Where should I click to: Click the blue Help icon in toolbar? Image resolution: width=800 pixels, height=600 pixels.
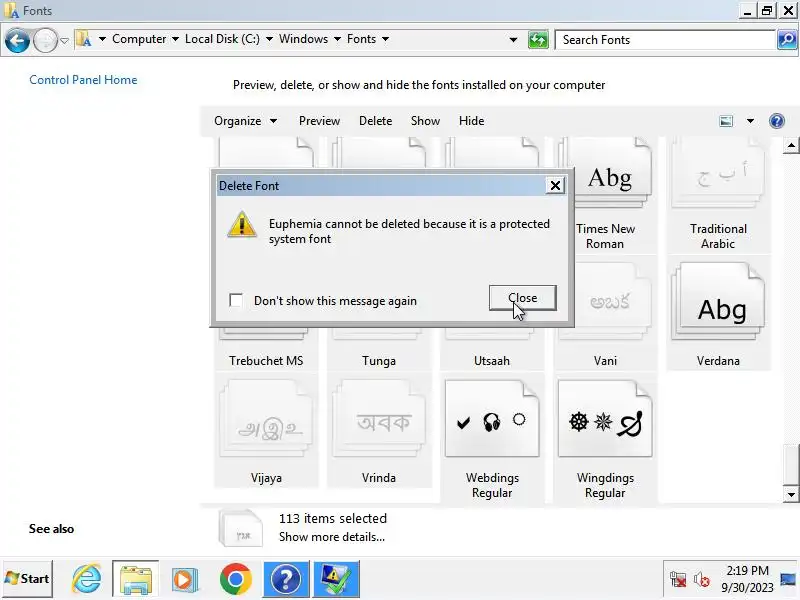coord(777,121)
